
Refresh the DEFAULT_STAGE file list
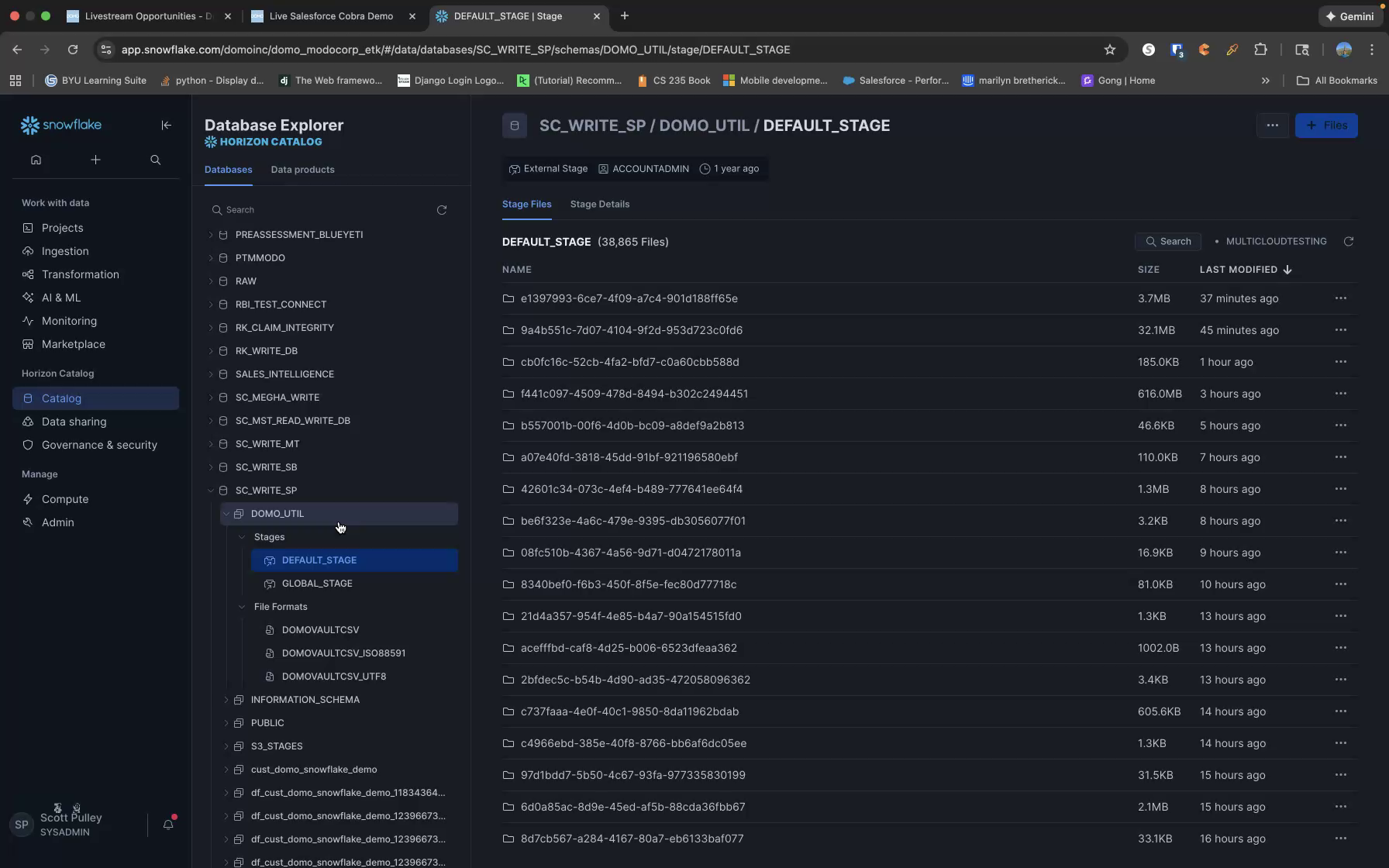pyautogui.click(x=1349, y=241)
